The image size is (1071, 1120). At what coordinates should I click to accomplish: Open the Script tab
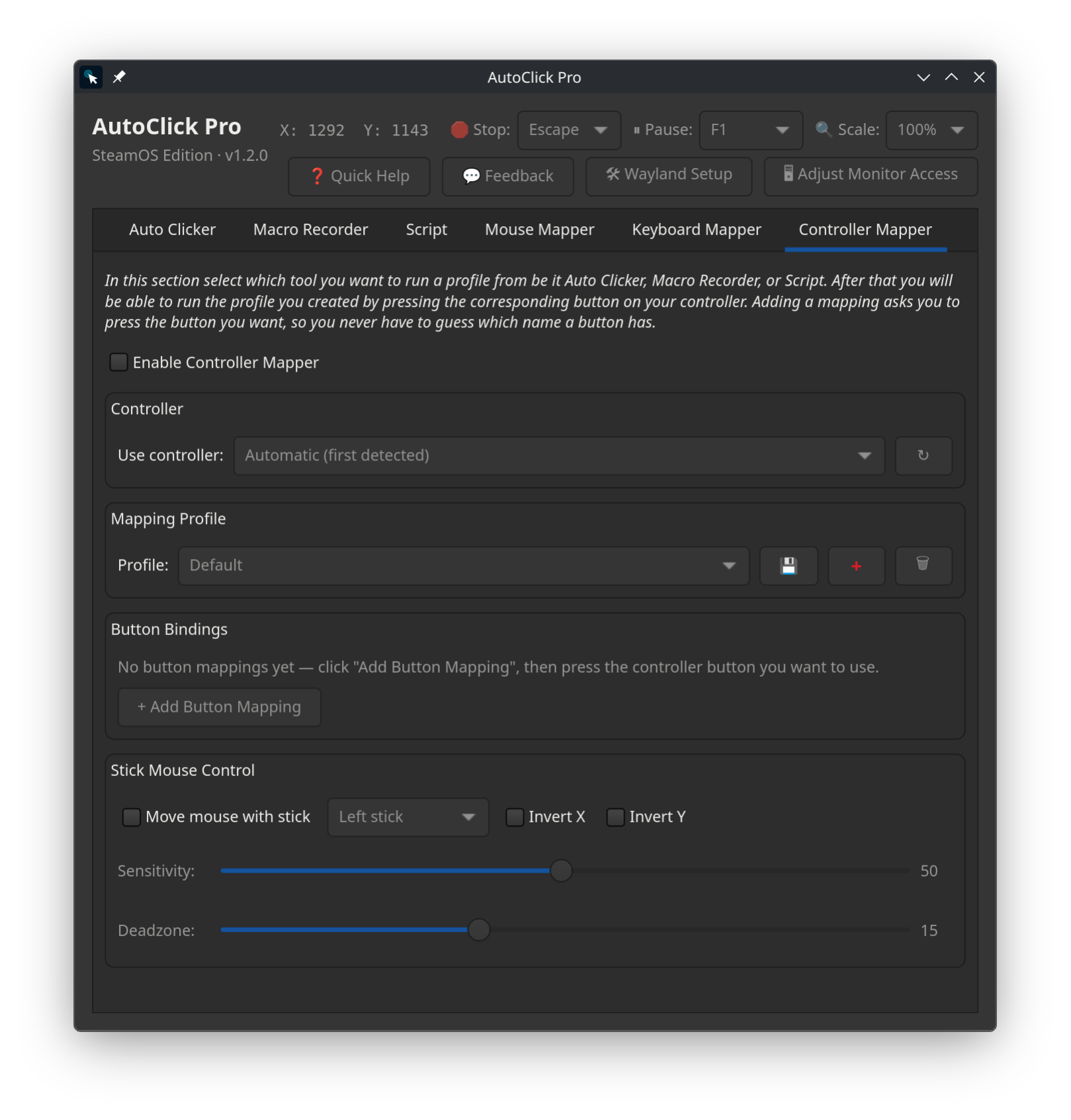click(426, 230)
